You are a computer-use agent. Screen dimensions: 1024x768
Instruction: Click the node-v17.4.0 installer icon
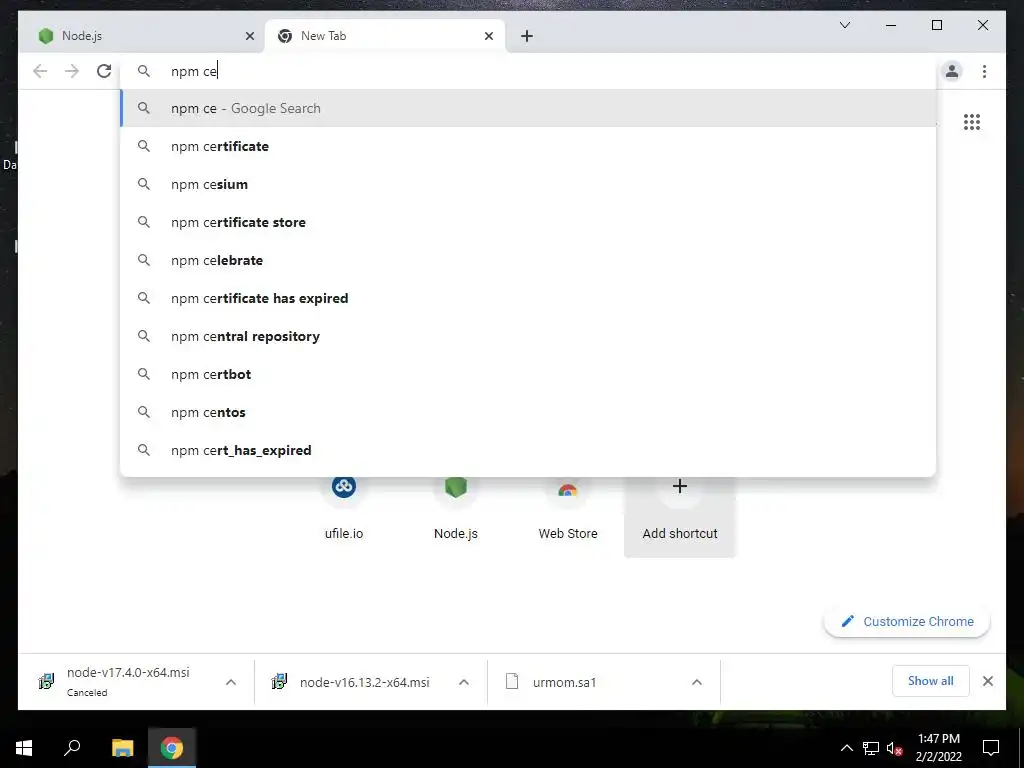pos(46,681)
